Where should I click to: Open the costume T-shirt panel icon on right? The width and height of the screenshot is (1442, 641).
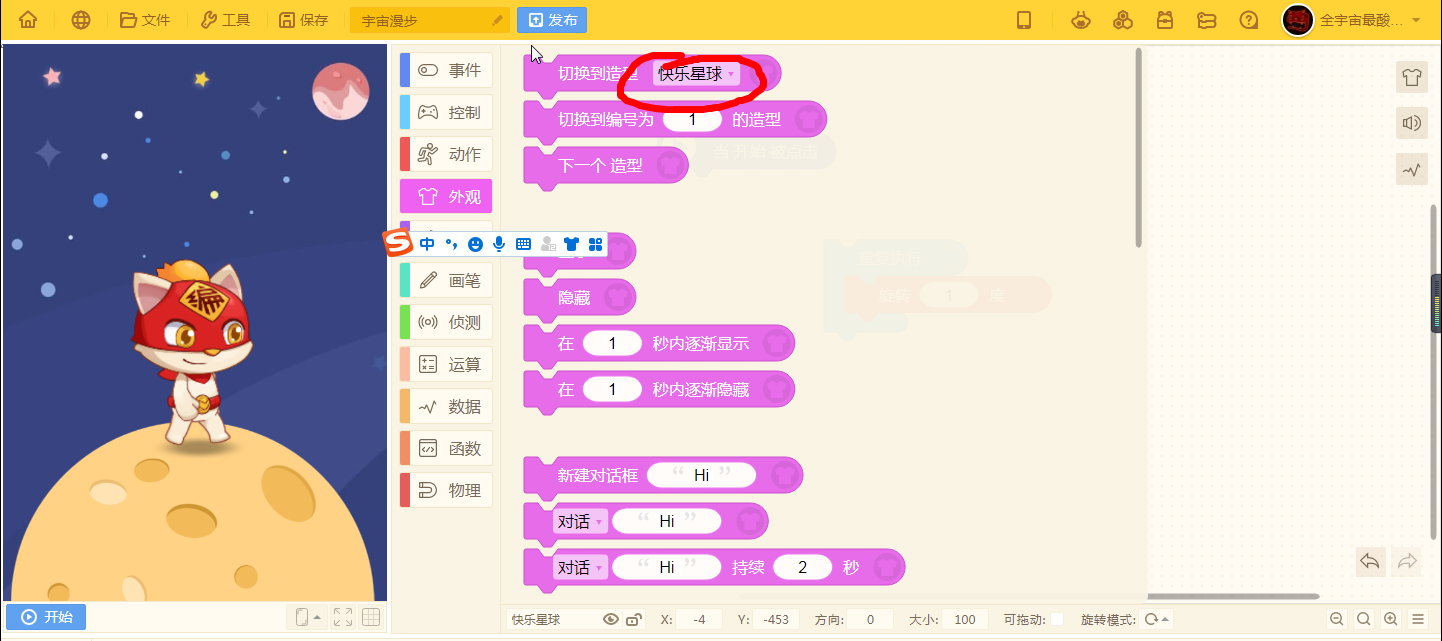1411,77
